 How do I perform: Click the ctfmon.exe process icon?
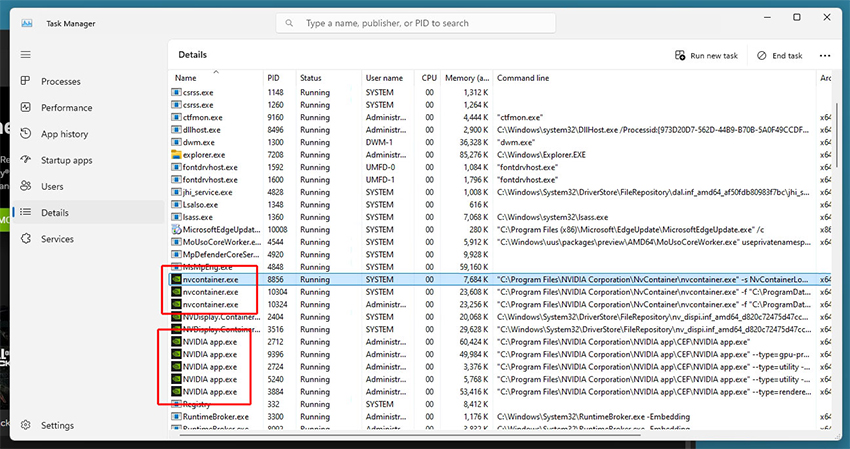coord(176,117)
